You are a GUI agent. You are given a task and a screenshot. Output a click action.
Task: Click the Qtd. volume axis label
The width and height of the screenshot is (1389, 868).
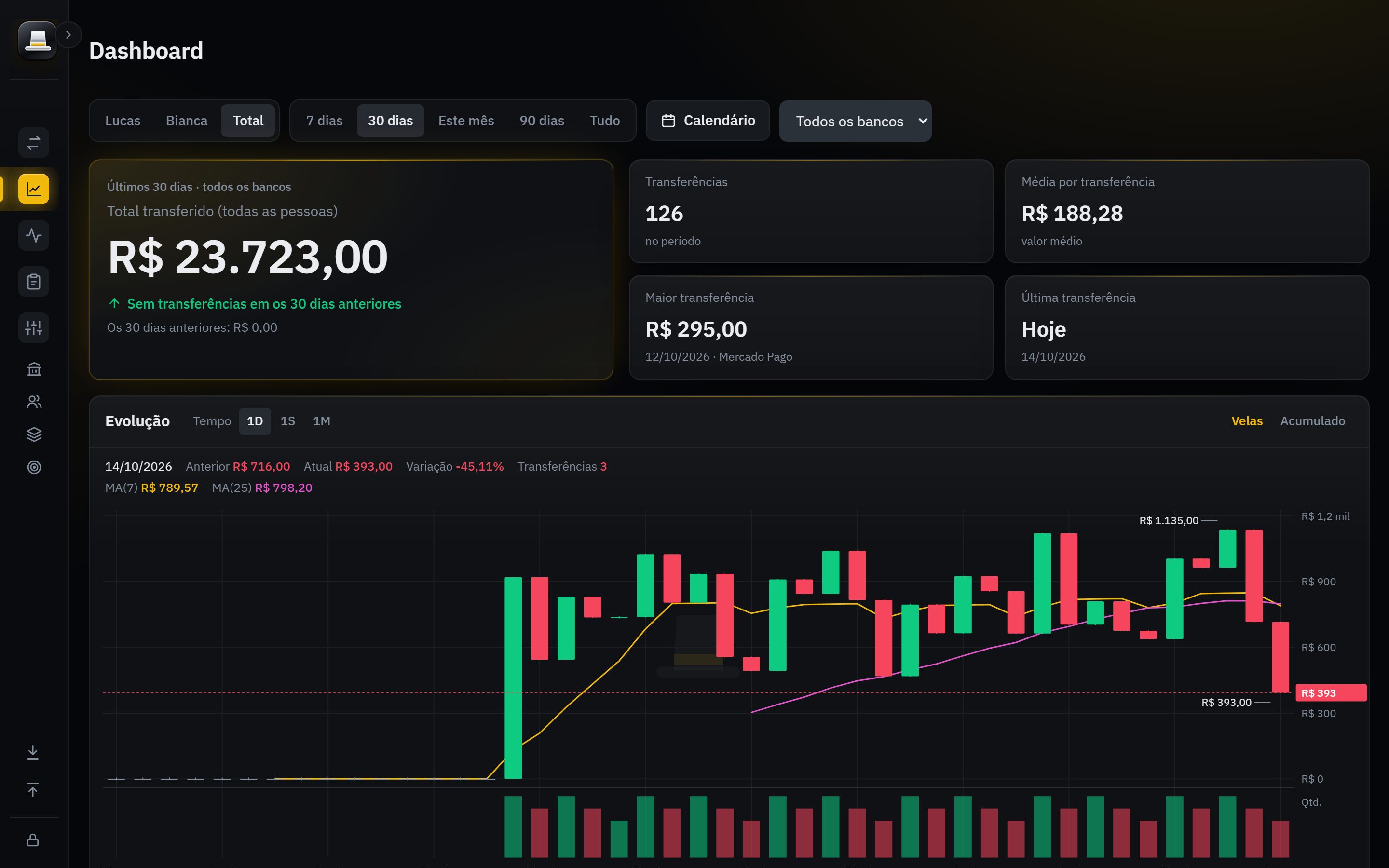[1311, 802]
